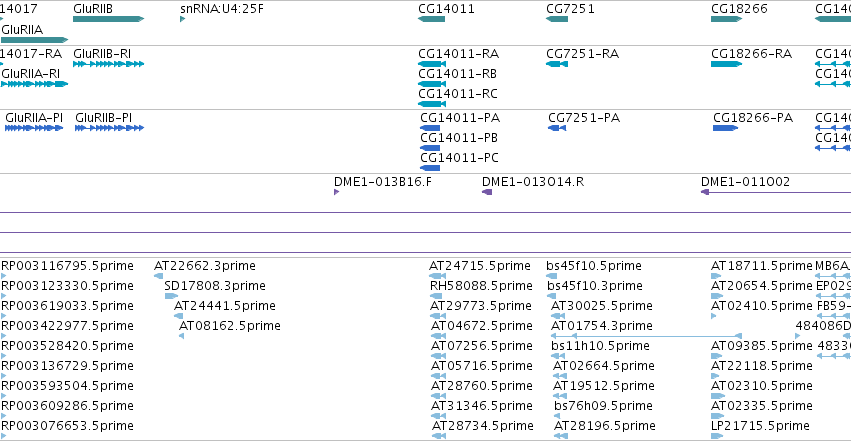Click the RP003116795.5prime EST label
851x441 pixels.
coord(67,266)
